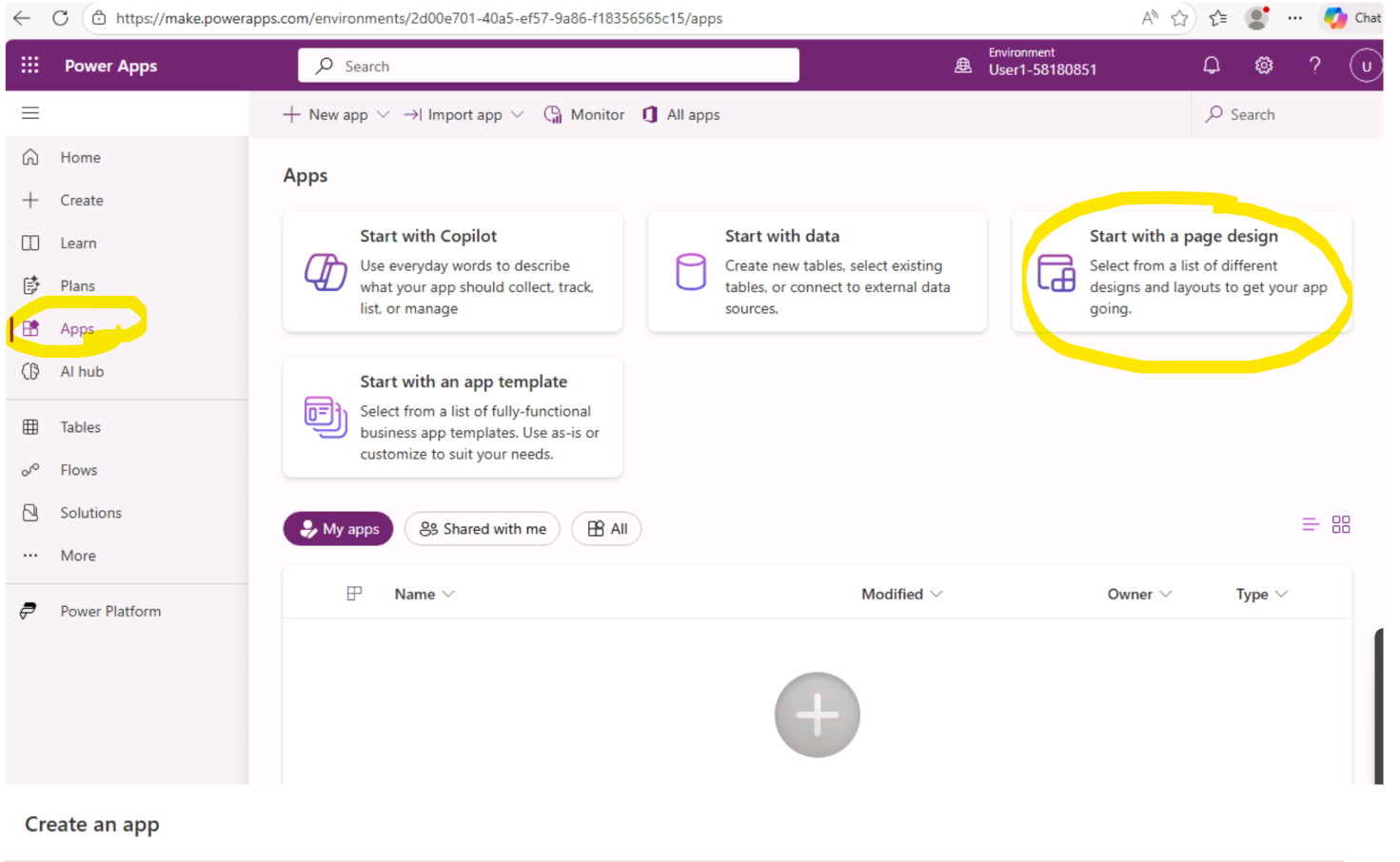Open the settings gear icon

[x=1263, y=66]
